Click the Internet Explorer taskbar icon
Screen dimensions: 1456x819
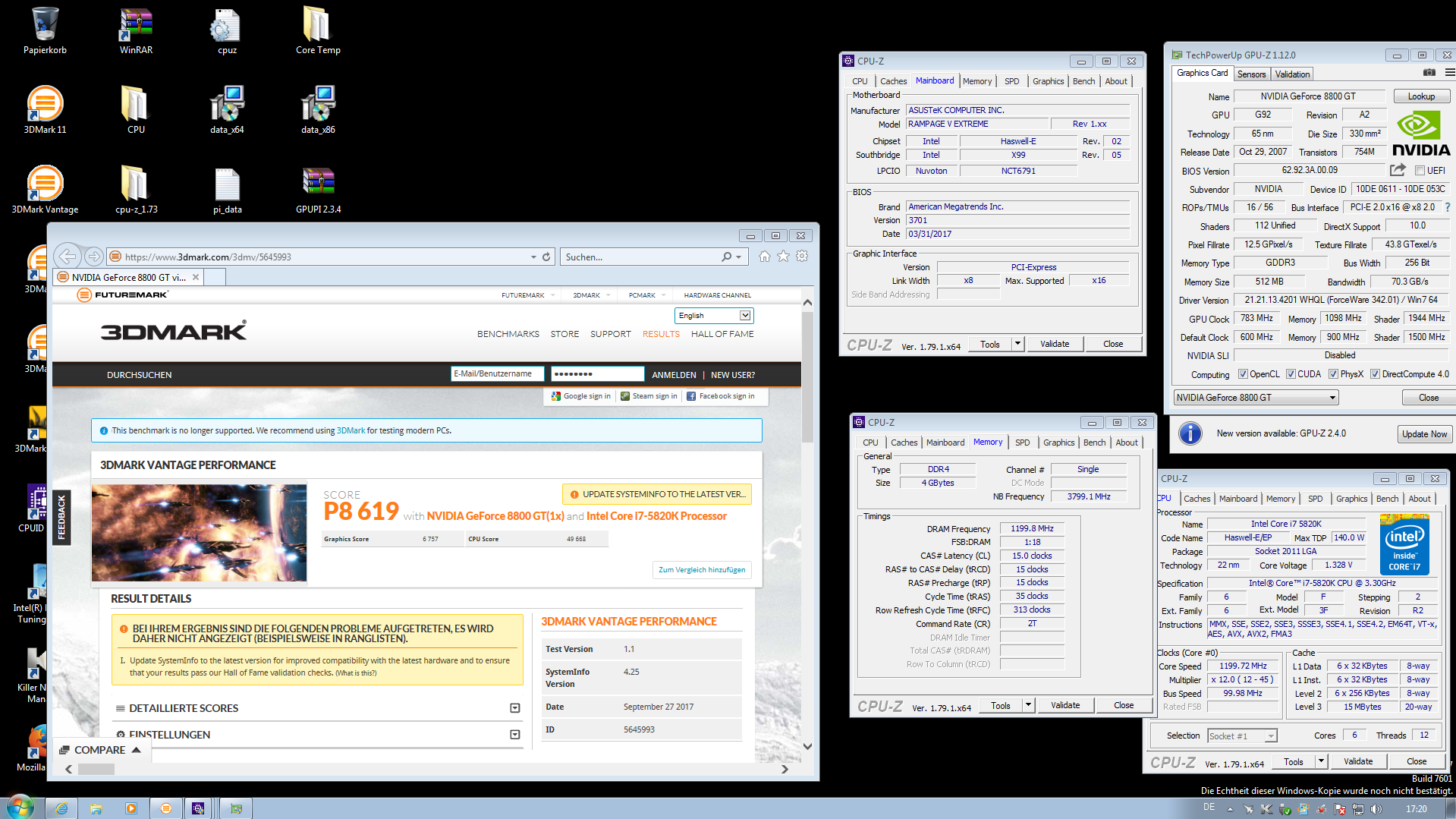pyautogui.click(x=61, y=808)
